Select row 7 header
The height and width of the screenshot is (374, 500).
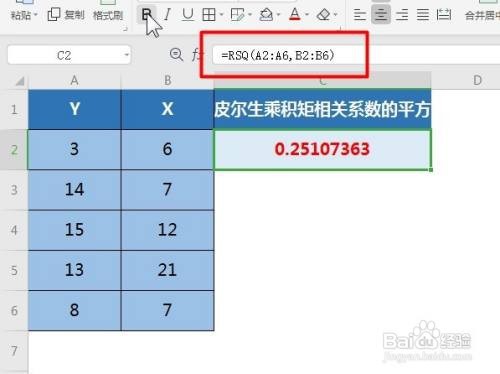click(14, 351)
